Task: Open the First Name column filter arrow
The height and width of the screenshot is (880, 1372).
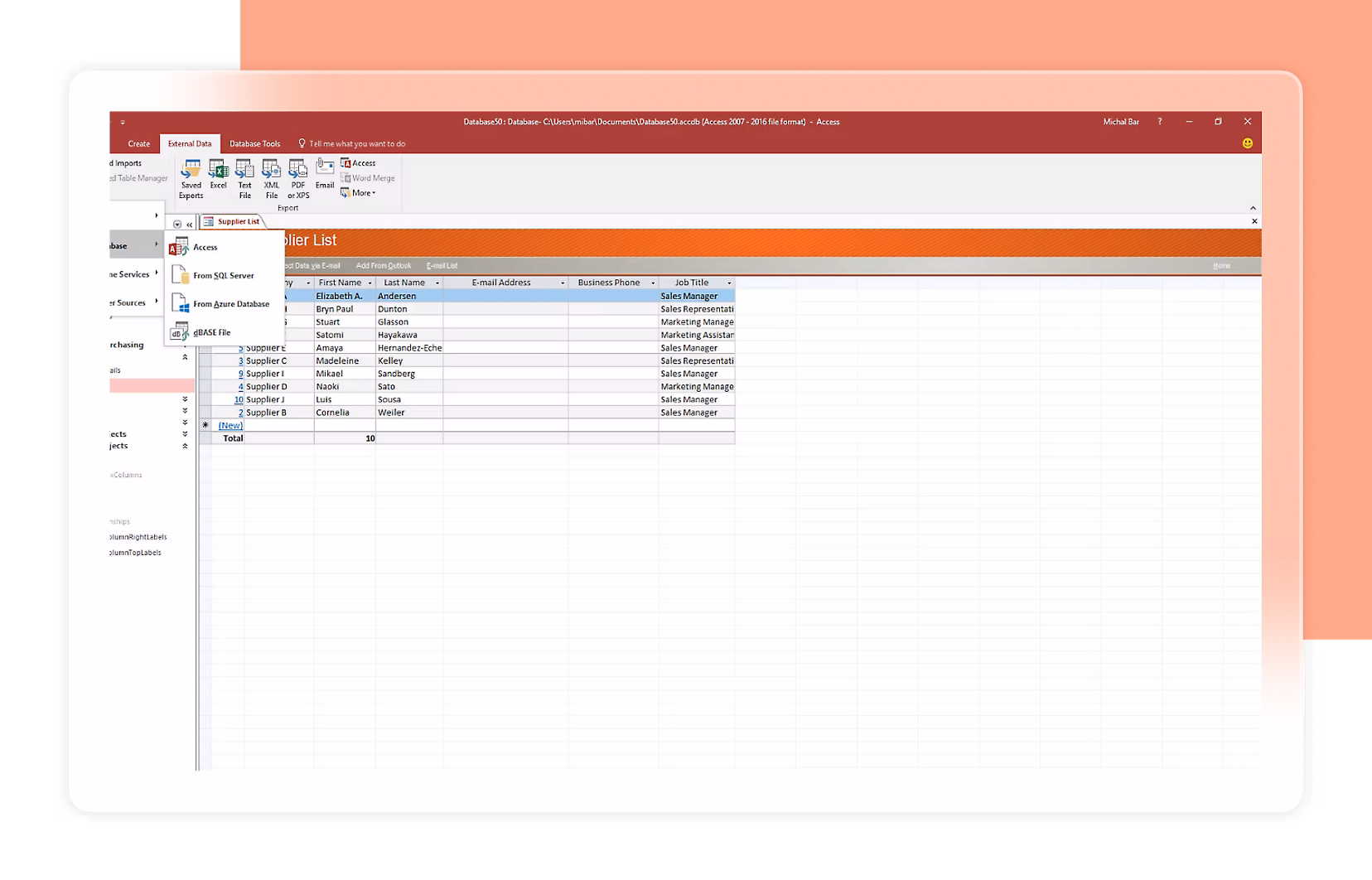Action: (370, 282)
